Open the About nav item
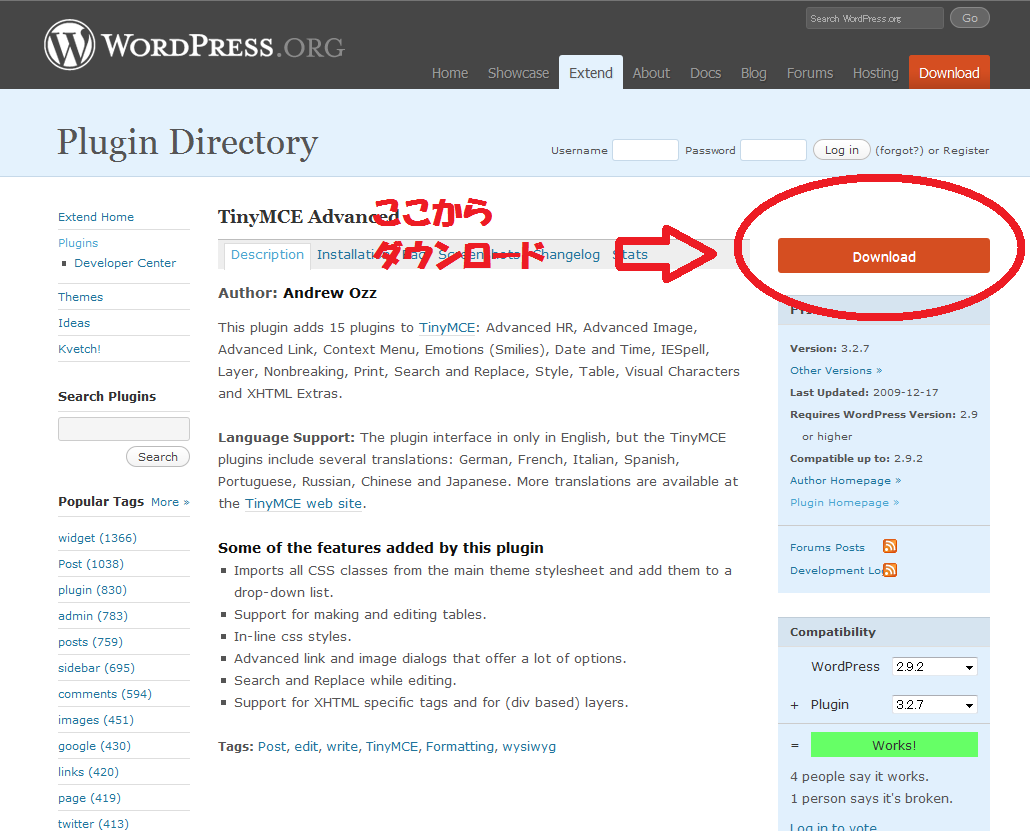This screenshot has width=1030, height=831. click(651, 73)
